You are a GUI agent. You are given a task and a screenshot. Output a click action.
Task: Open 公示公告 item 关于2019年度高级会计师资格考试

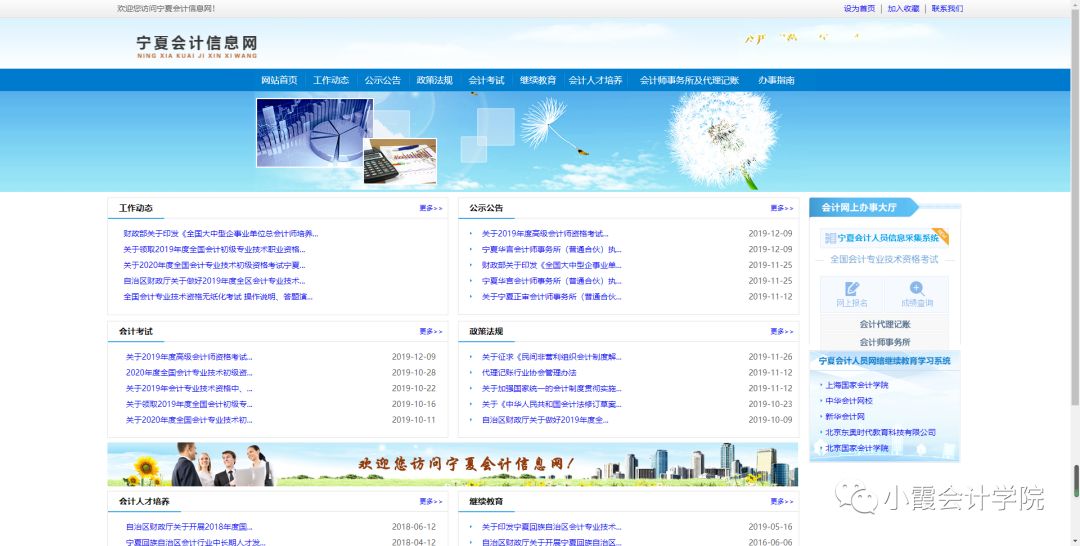[545, 233]
